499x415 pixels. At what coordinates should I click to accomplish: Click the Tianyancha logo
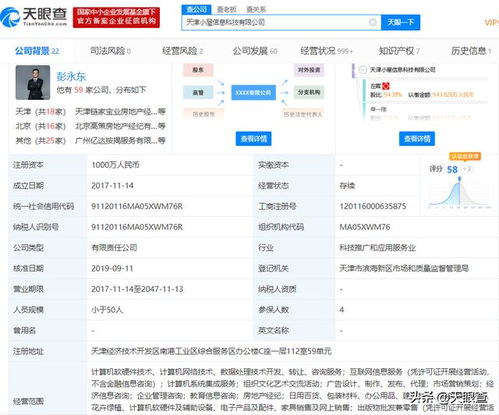pyautogui.click(x=34, y=17)
